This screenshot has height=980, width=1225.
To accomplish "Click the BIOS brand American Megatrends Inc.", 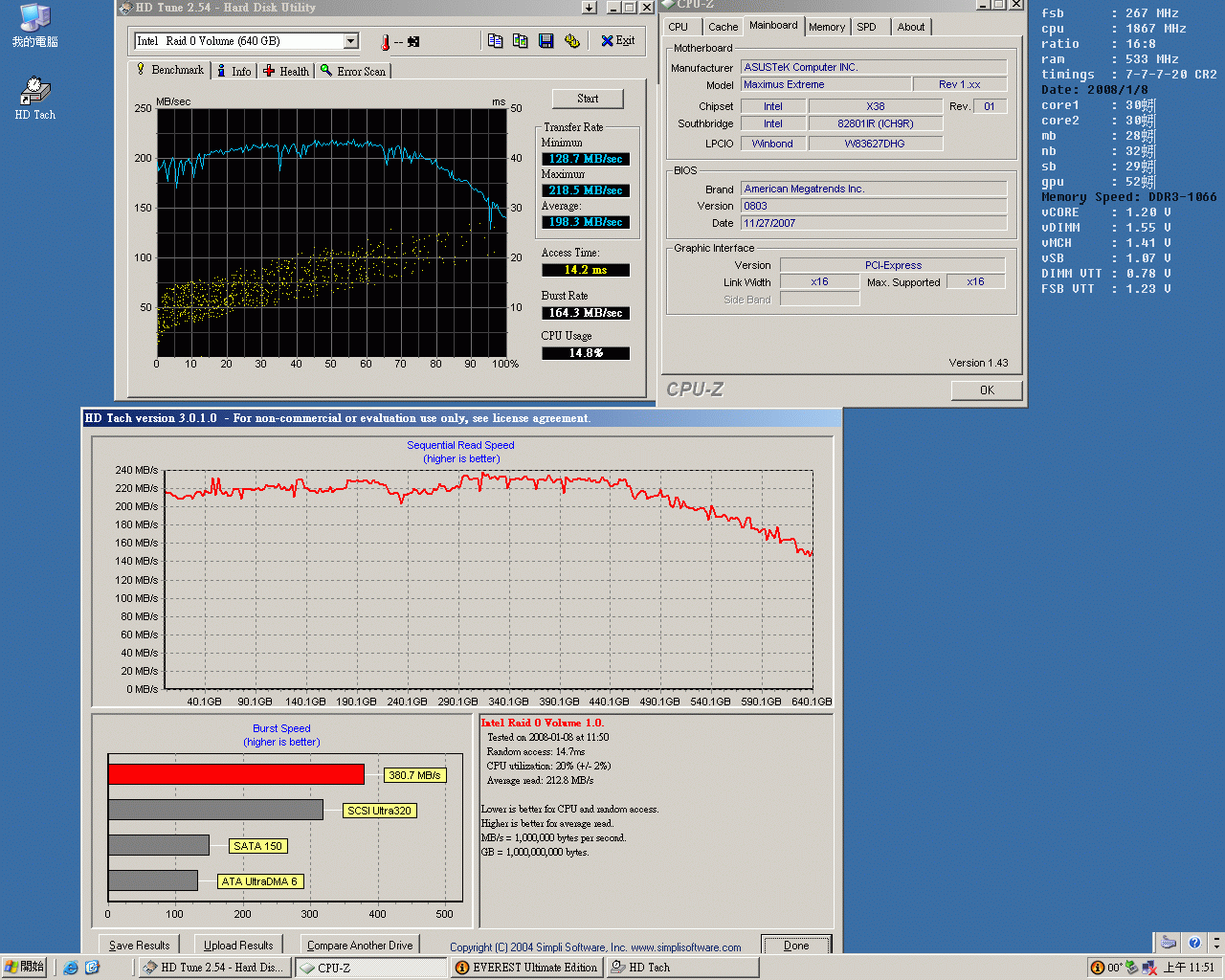I will point(874,189).
